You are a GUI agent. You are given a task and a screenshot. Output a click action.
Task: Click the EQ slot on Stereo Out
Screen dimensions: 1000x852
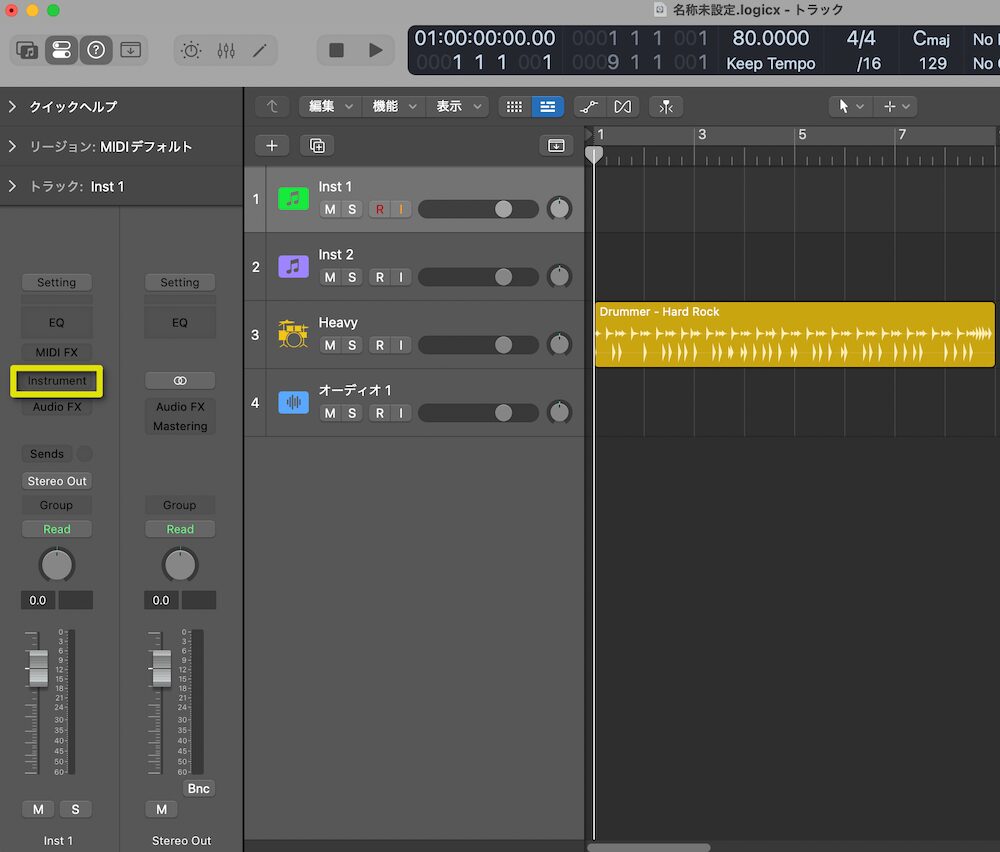coord(180,323)
